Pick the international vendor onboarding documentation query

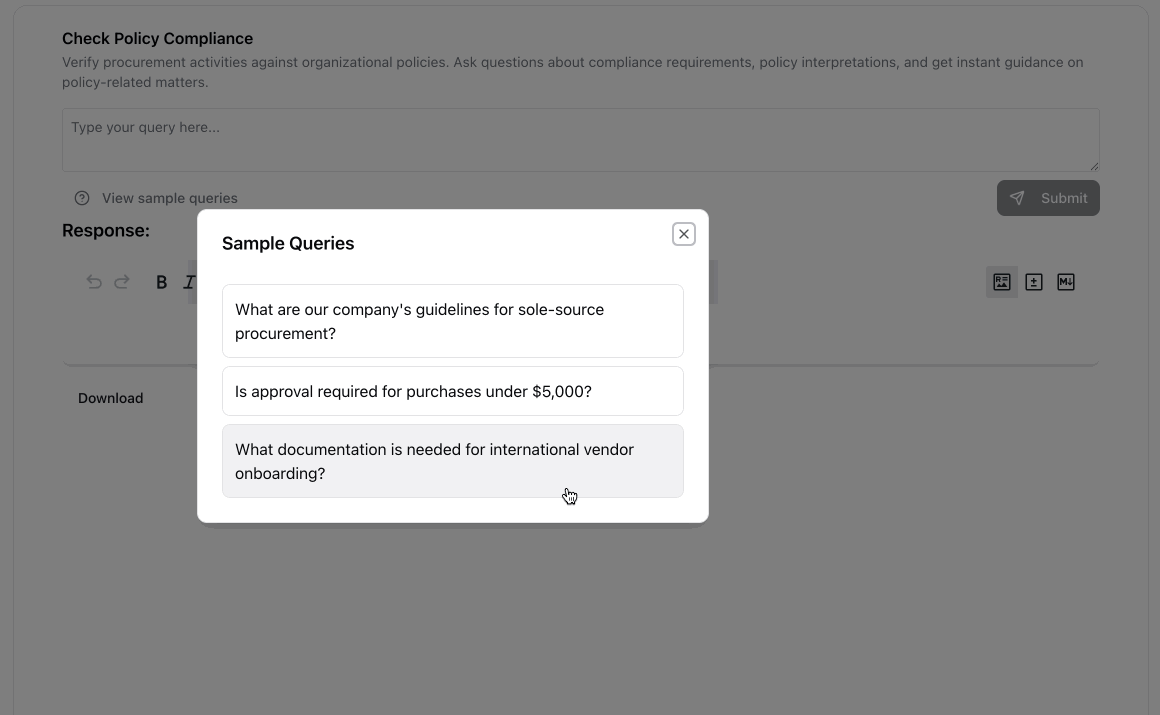(x=453, y=461)
